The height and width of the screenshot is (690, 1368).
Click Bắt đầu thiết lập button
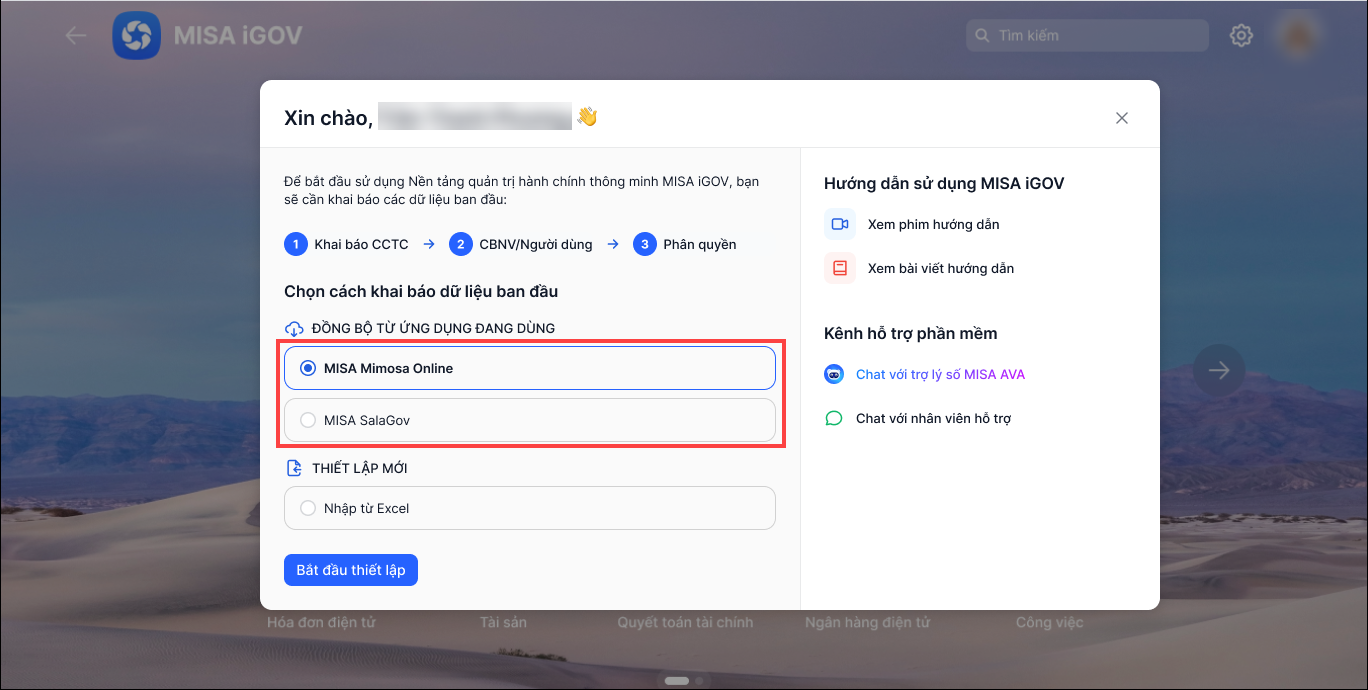coord(351,570)
